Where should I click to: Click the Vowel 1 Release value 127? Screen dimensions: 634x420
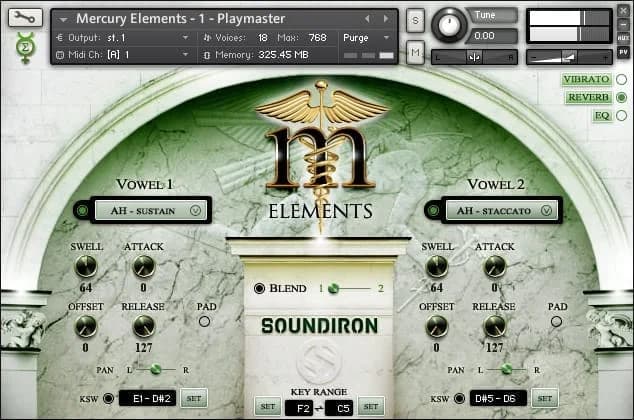[x=144, y=348]
